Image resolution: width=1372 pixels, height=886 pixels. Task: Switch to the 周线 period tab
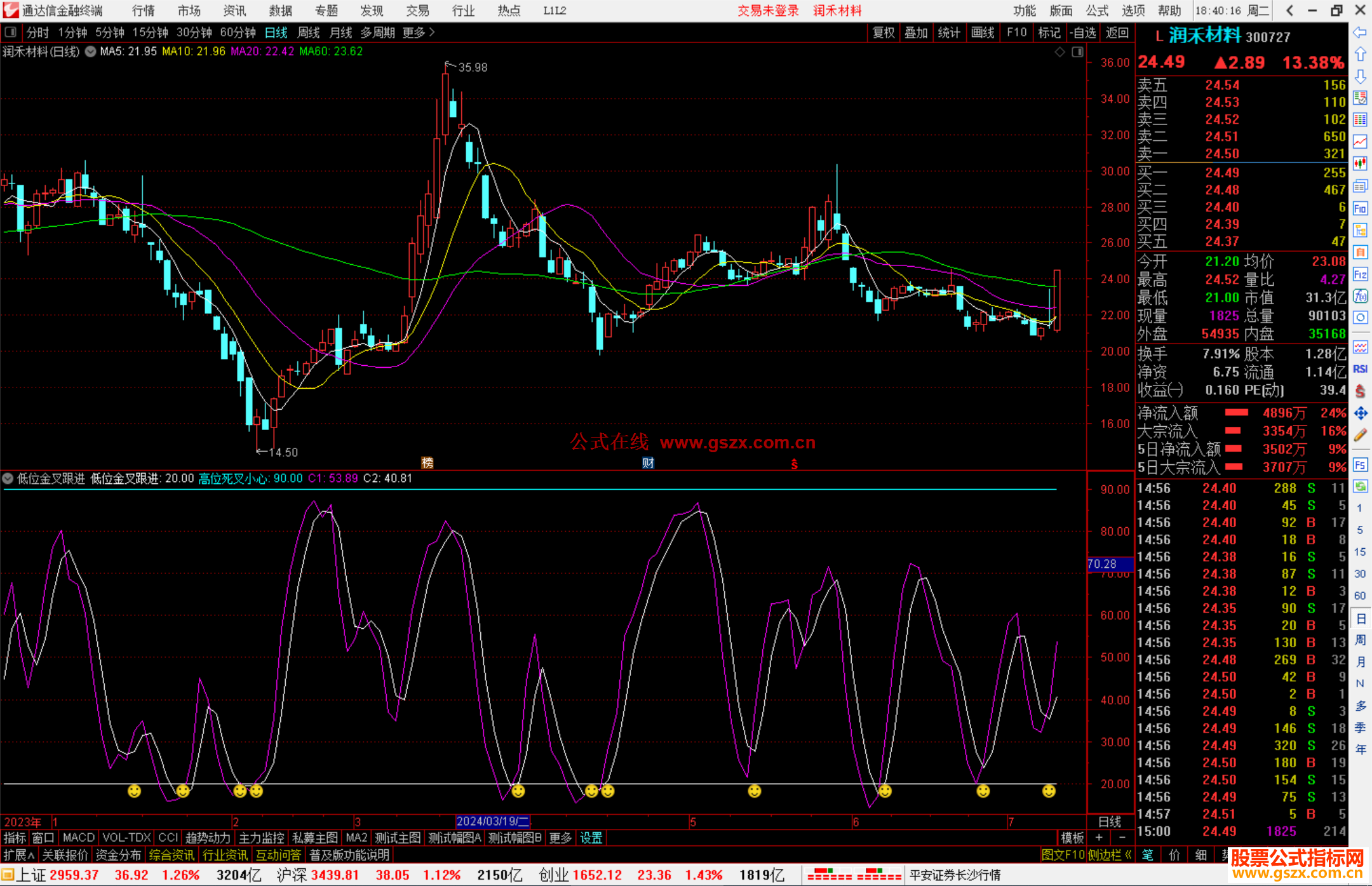click(x=309, y=32)
